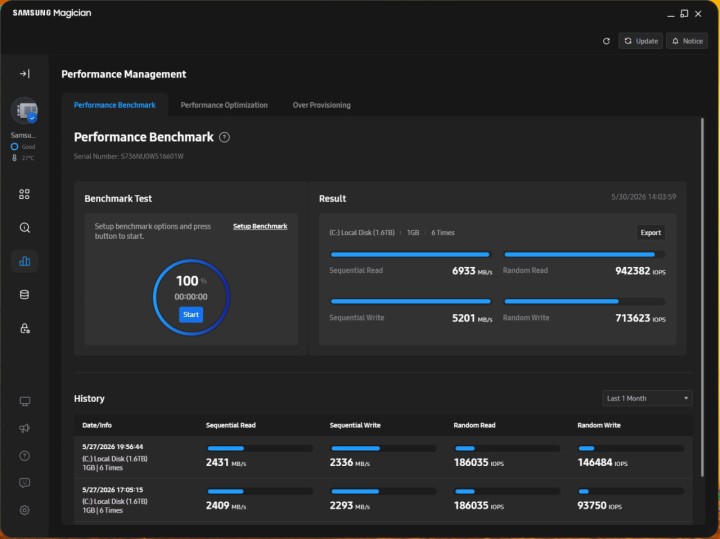Open the Performance bar-chart icon
This screenshot has width=720, height=539.
tap(24, 261)
